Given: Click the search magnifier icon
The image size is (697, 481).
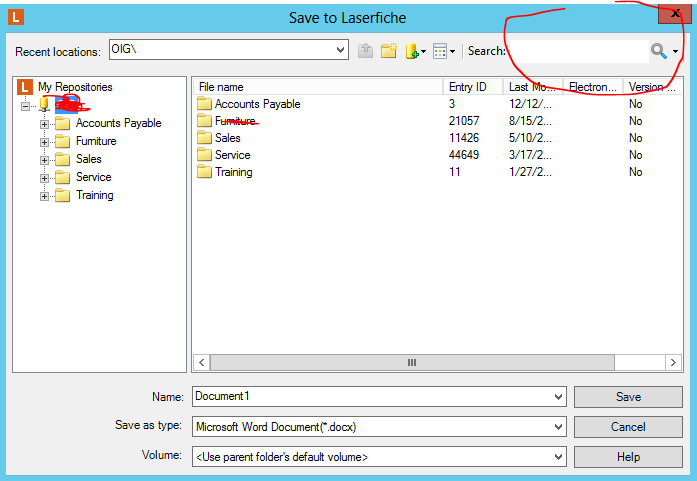Looking at the screenshot, I should [659, 51].
